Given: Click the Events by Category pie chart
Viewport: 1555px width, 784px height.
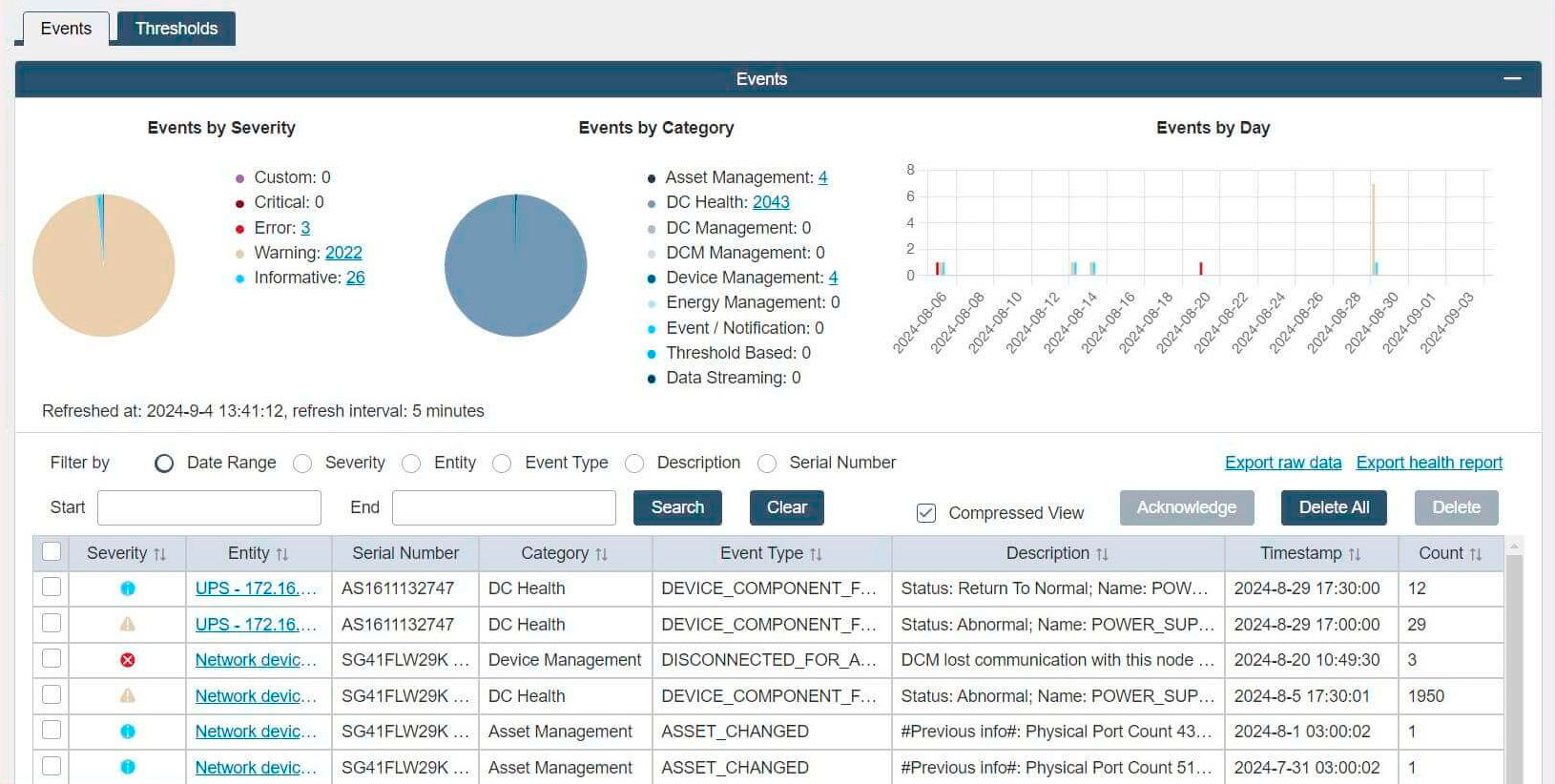Looking at the screenshot, I should [x=516, y=265].
